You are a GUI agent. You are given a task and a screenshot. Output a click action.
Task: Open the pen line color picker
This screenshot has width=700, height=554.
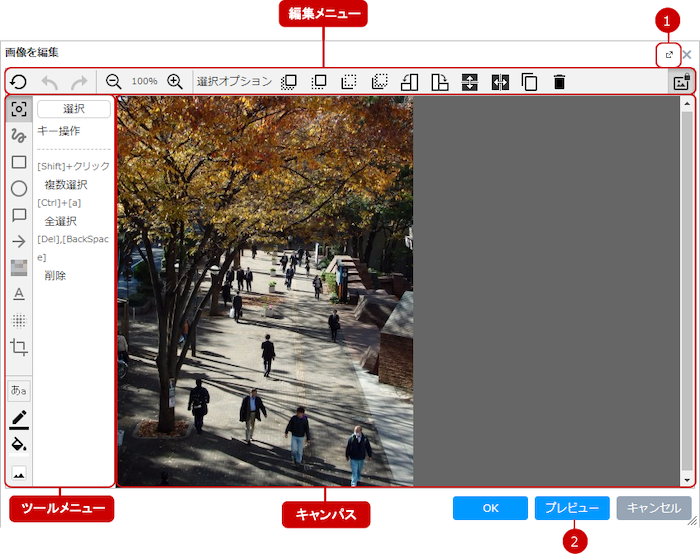click(19, 418)
